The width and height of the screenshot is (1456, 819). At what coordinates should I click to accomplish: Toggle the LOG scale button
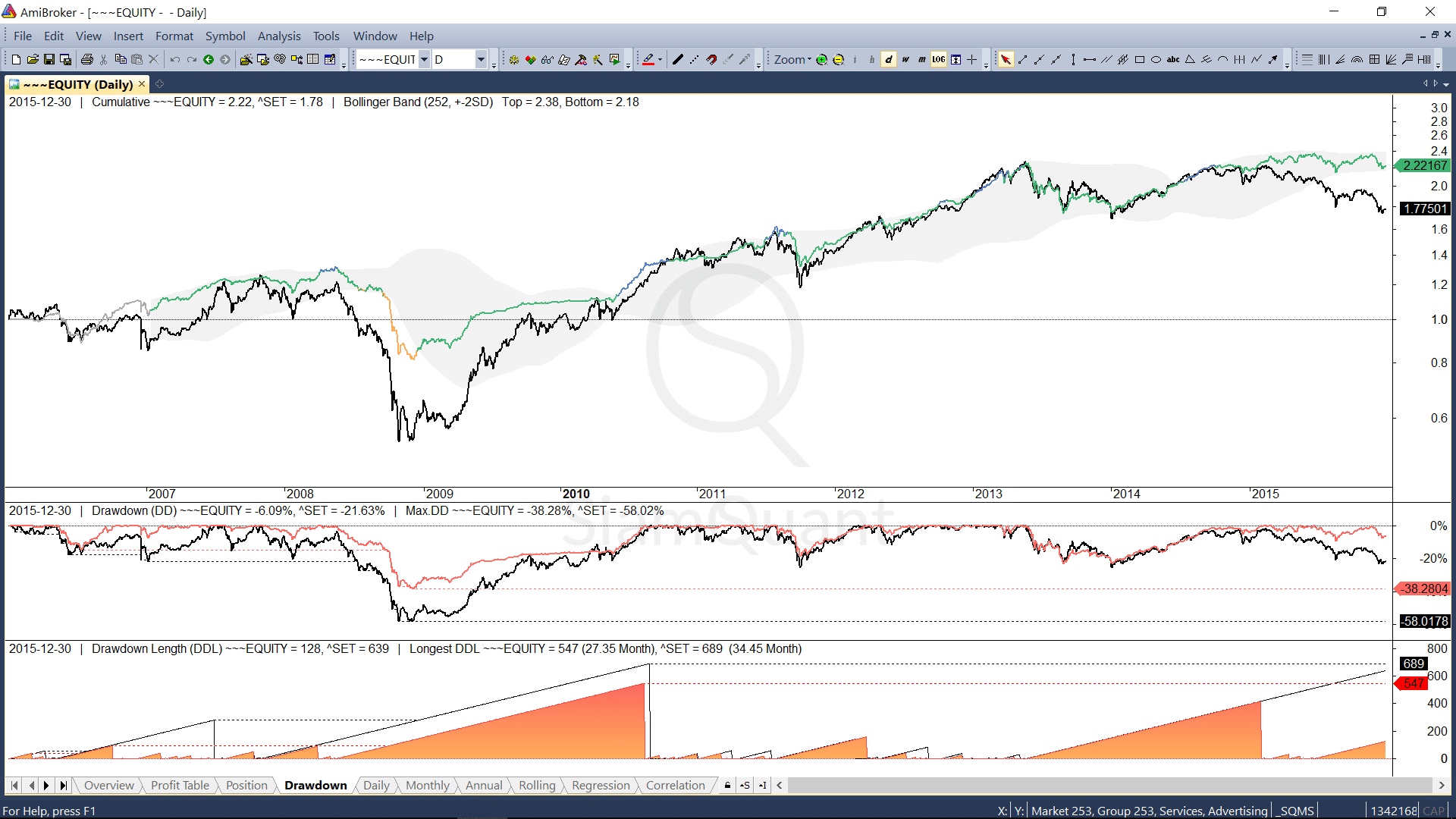click(939, 60)
